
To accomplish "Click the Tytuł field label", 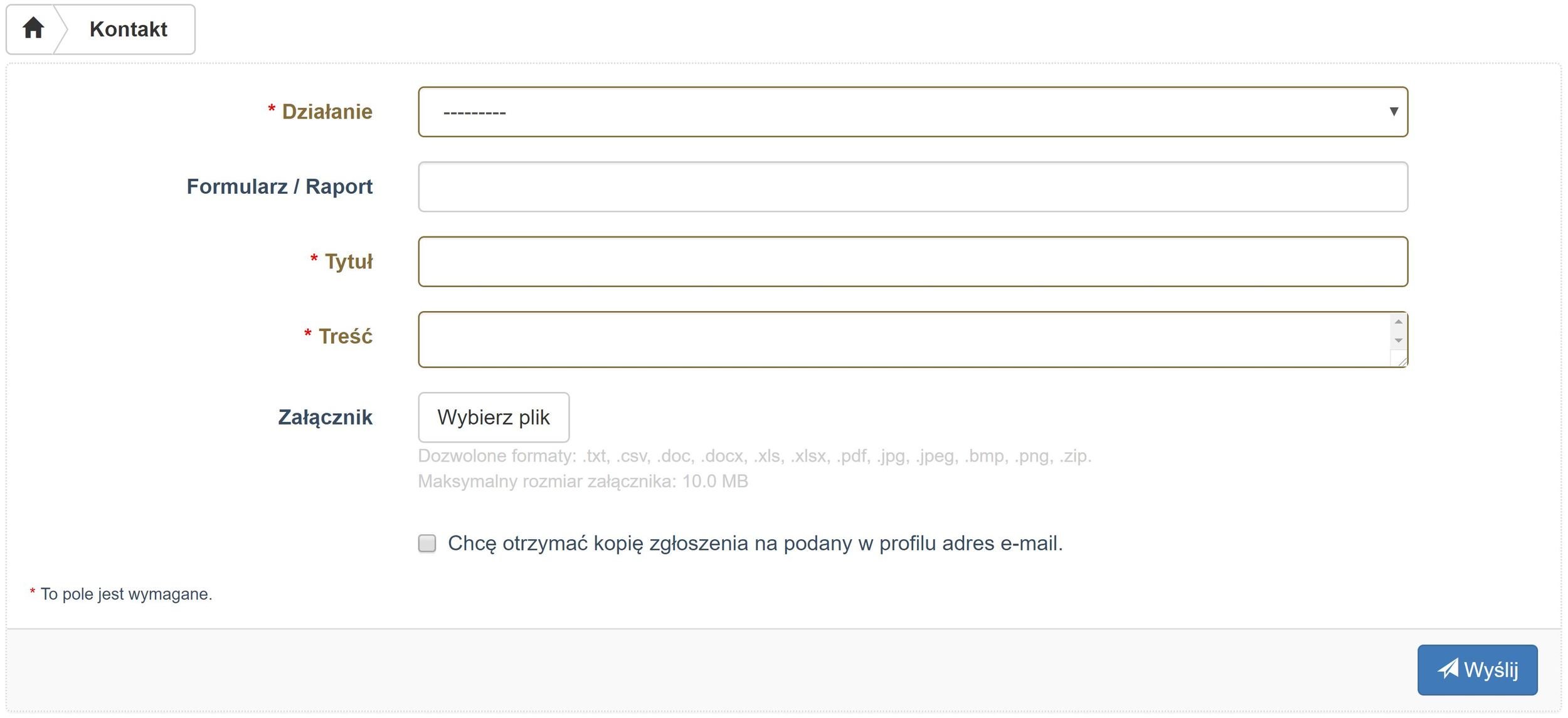I will pyautogui.click(x=348, y=261).
